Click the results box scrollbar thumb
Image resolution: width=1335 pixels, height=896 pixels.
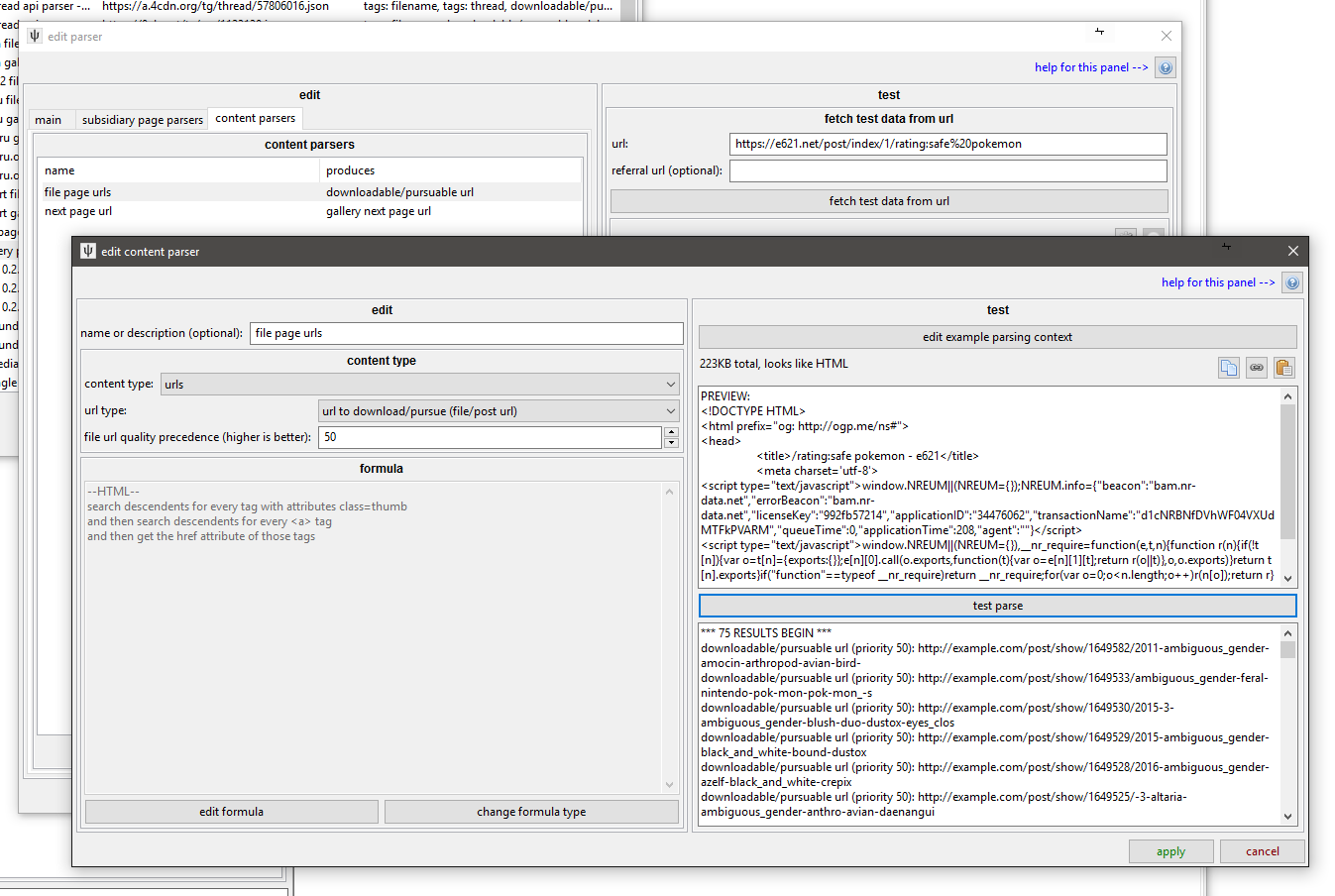1287,650
